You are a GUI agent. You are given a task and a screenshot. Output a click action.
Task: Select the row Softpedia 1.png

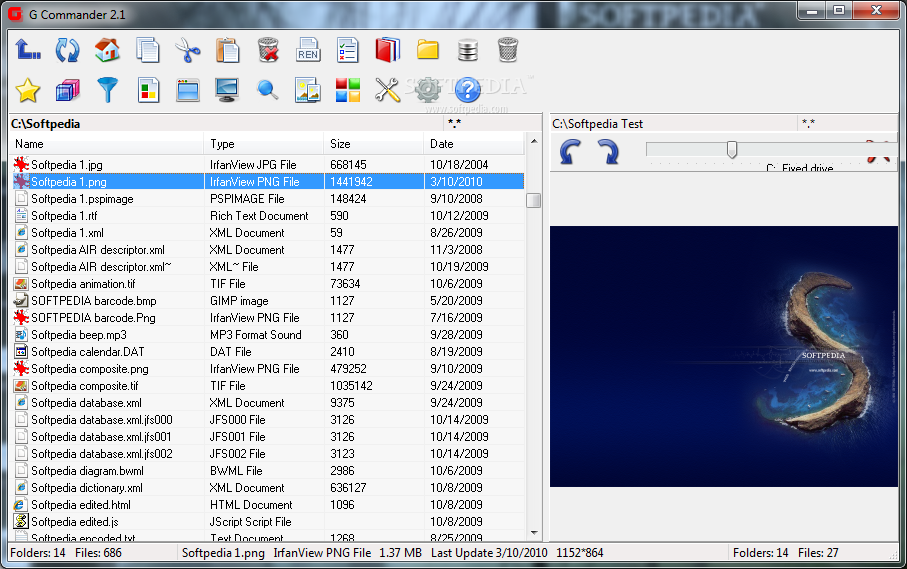coord(267,182)
